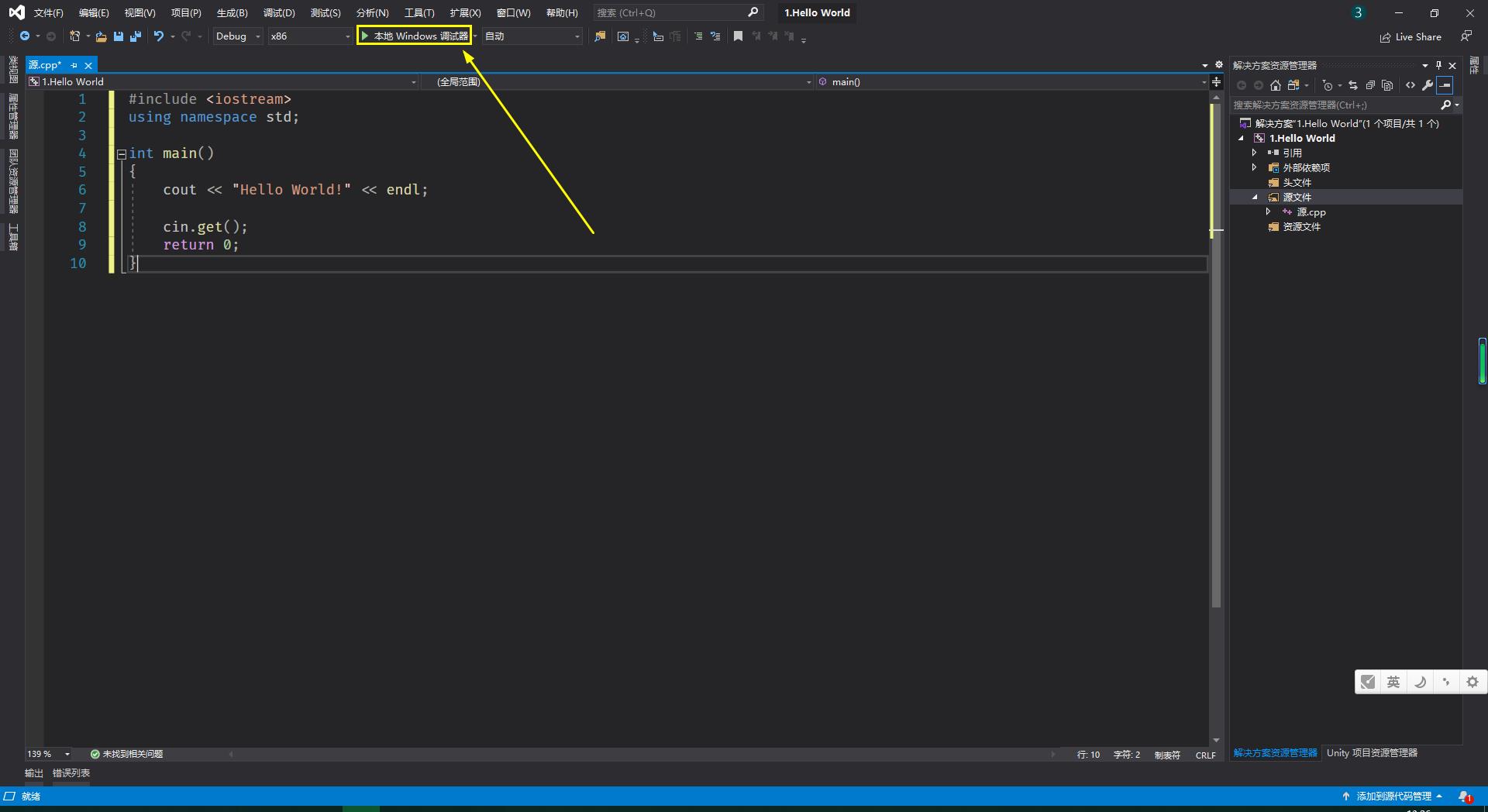
Task: Click the Solution Explorer Home icon
Action: click(x=1276, y=85)
